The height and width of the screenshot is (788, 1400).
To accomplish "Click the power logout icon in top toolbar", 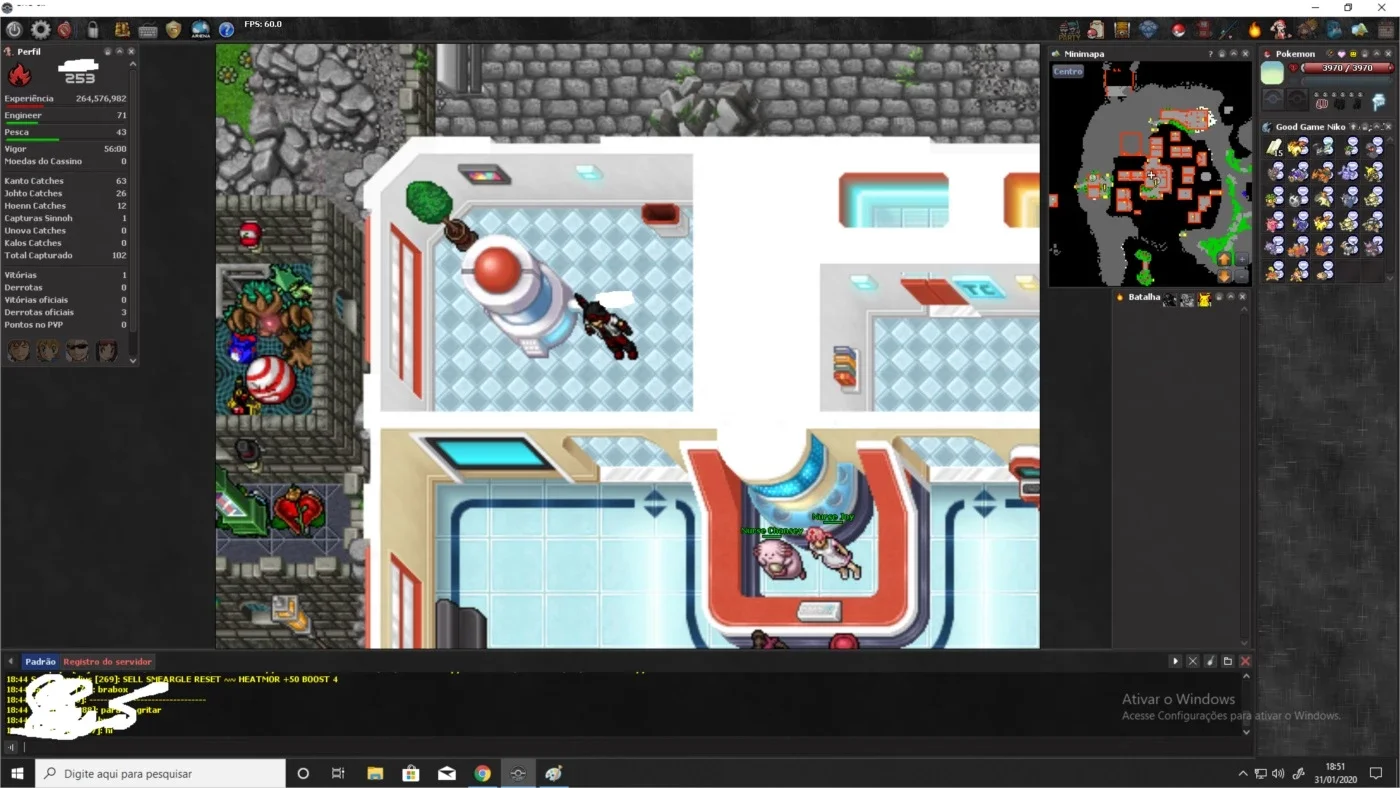I will click(x=14, y=30).
